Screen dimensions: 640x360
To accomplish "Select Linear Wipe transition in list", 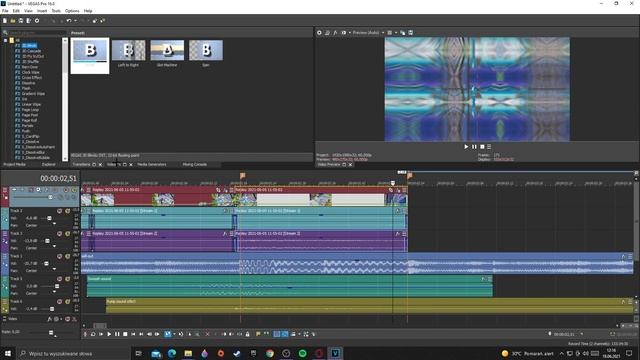I will click(x=31, y=104).
